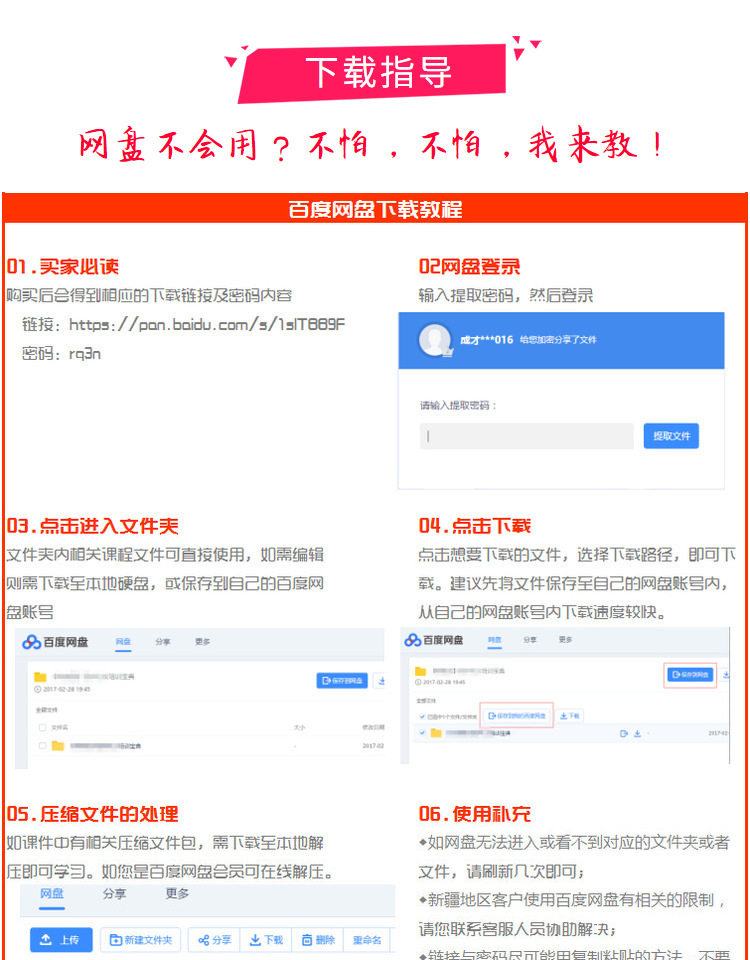Click the 重命名 rename button
This screenshot has height=960, width=750.
(367, 940)
